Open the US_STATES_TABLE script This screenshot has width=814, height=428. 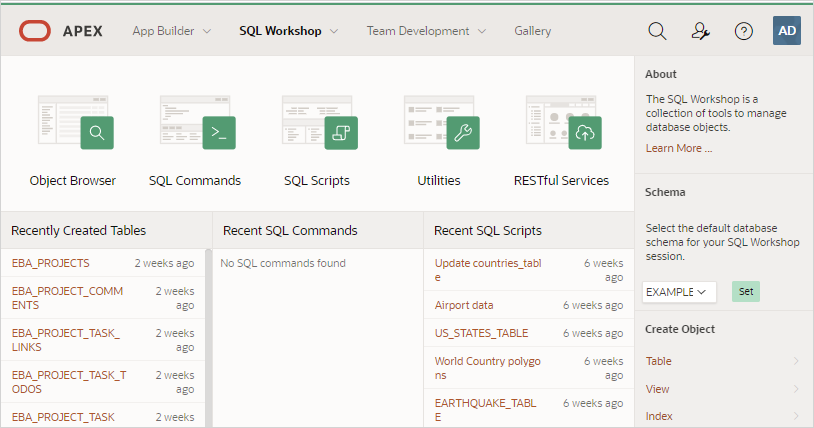click(481, 333)
